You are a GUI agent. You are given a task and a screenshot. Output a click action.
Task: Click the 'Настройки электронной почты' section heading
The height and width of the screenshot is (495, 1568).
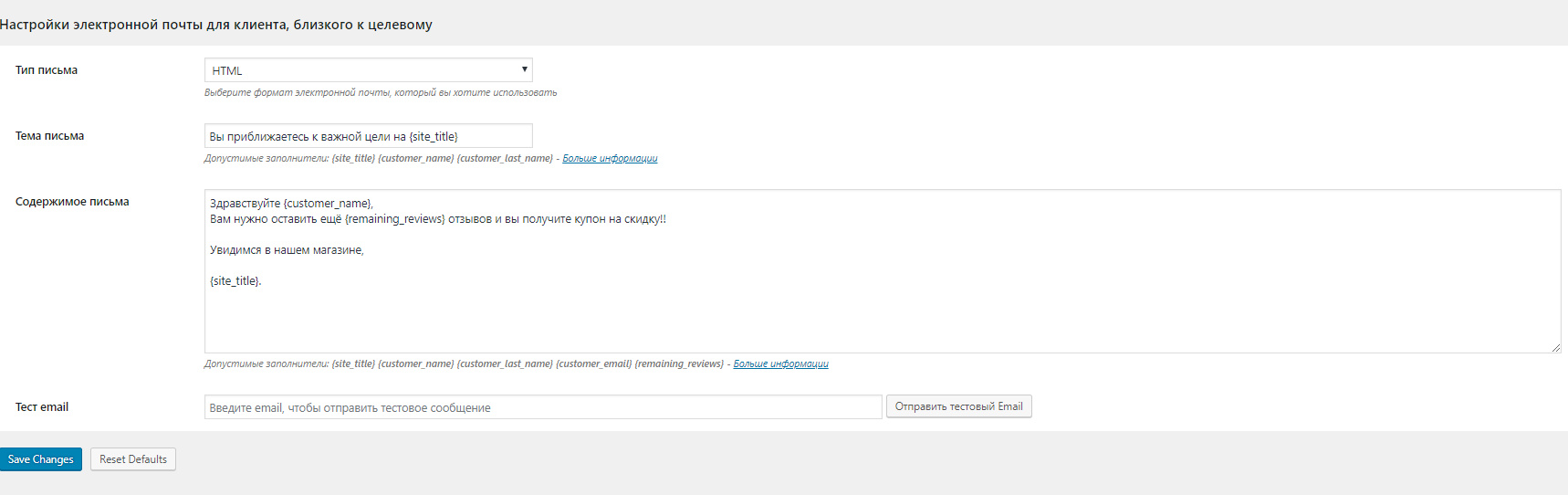tap(215, 25)
